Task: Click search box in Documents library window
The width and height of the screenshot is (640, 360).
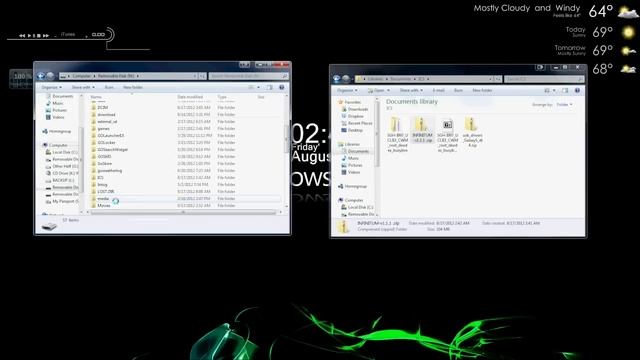Action: click(544, 79)
